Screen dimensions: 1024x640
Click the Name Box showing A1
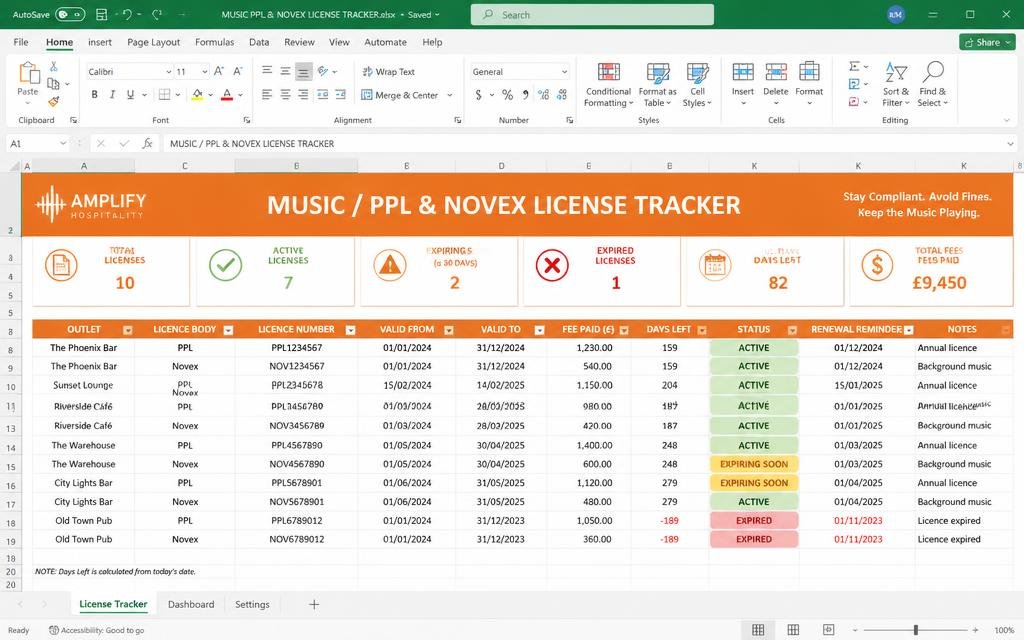[x=37, y=143]
